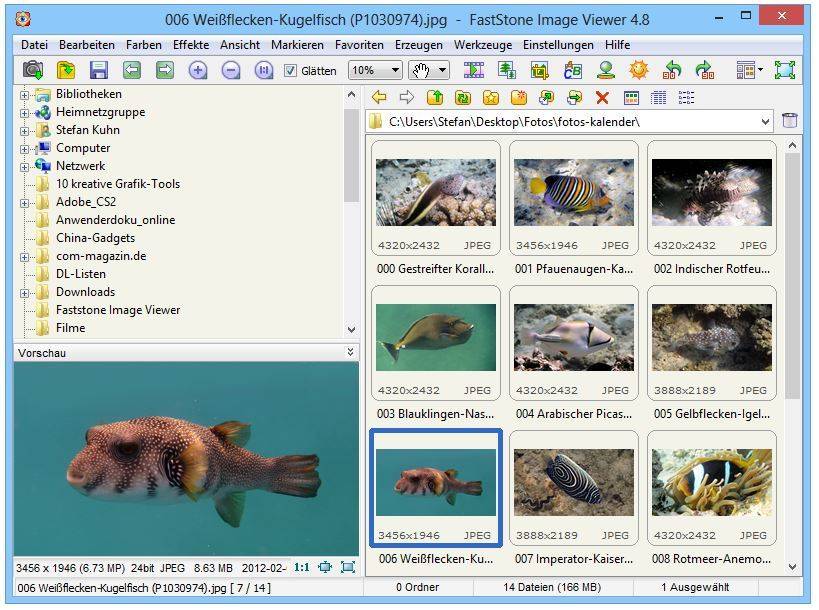Open the folder path dropdown
The image size is (819, 610).
pos(765,122)
